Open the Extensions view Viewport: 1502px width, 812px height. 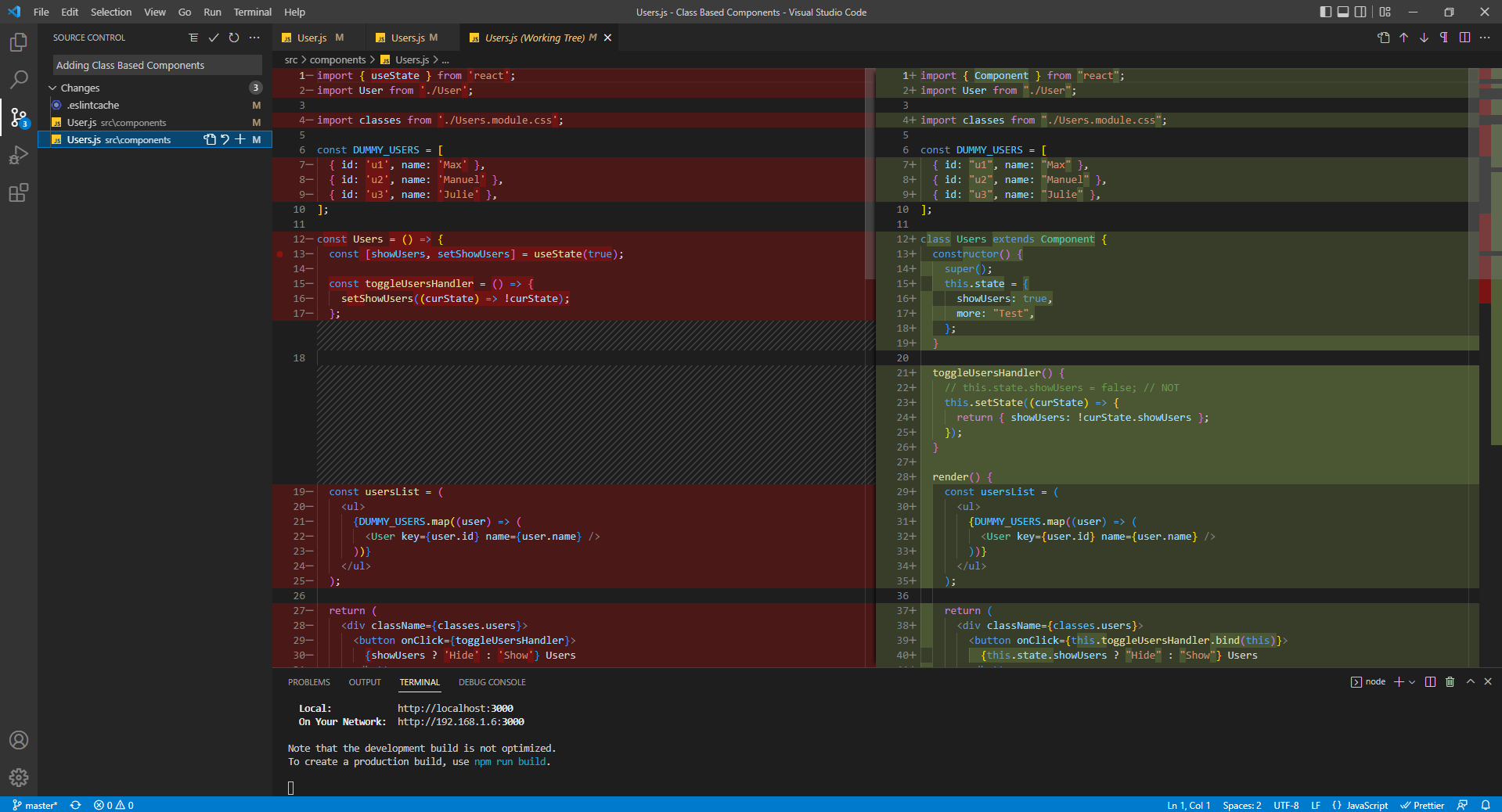[19, 192]
